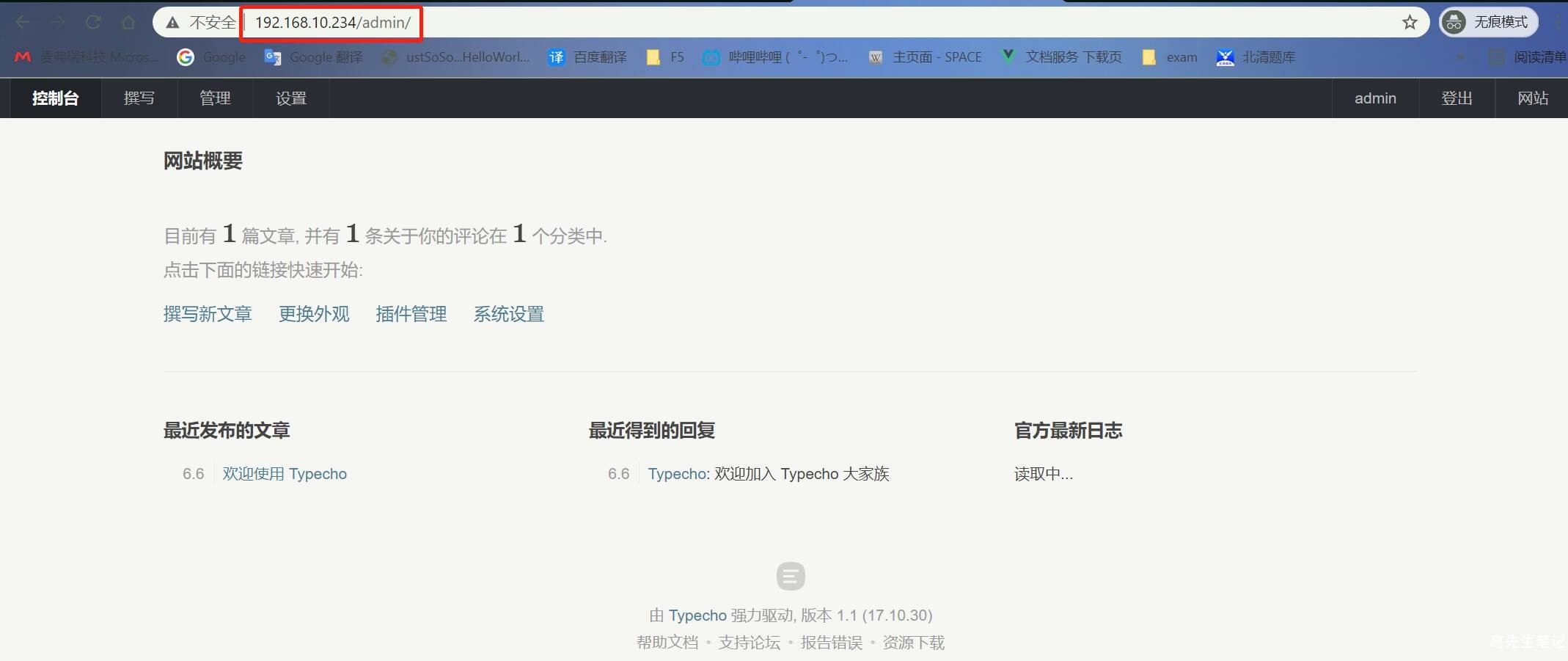Click the 不安全 security warning indicator
The width and height of the screenshot is (1568, 661).
pyautogui.click(x=201, y=22)
